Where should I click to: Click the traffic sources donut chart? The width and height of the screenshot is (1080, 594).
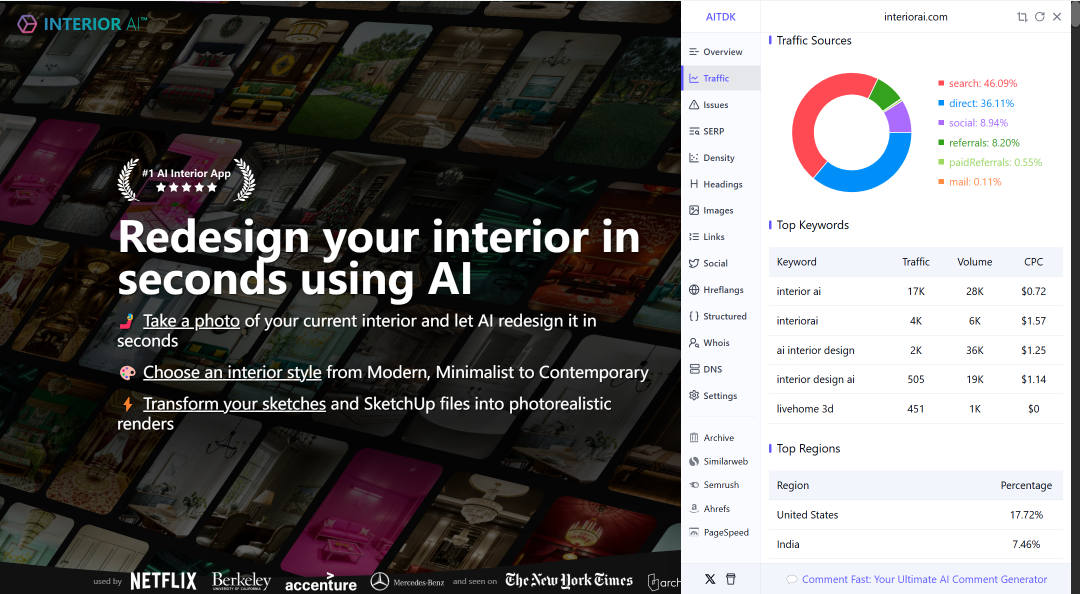coord(852,132)
